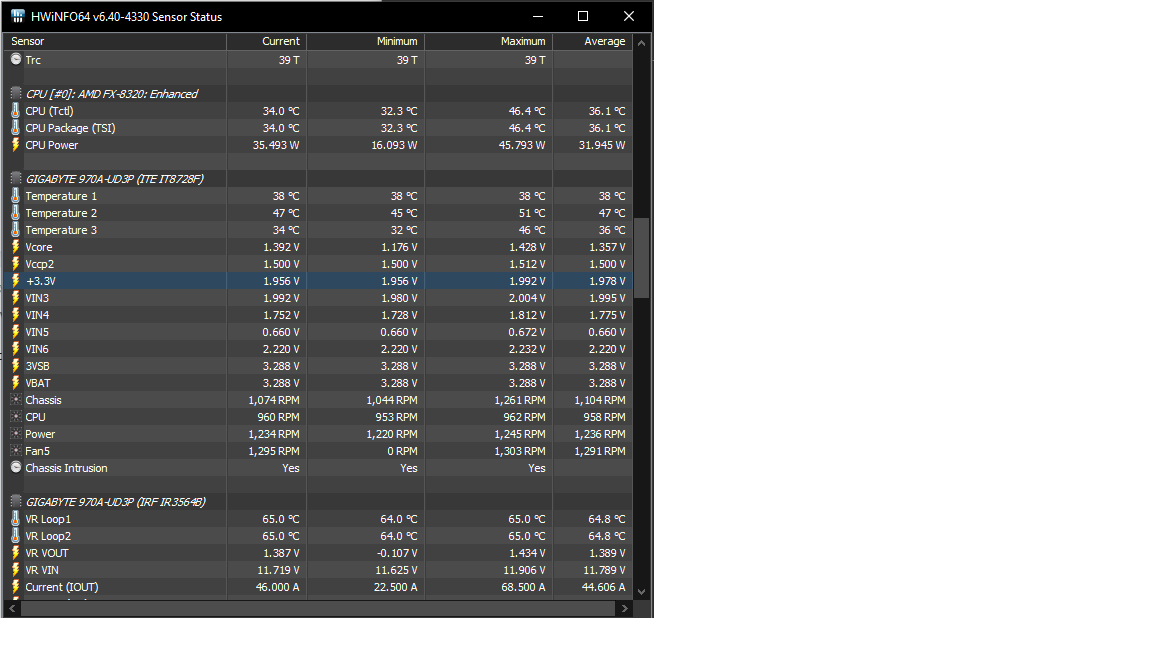Image resolution: width=1152 pixels, height=648 pixels.
Task: Click the '1.392 V' Vcore current value
Action: coord(281,247)
